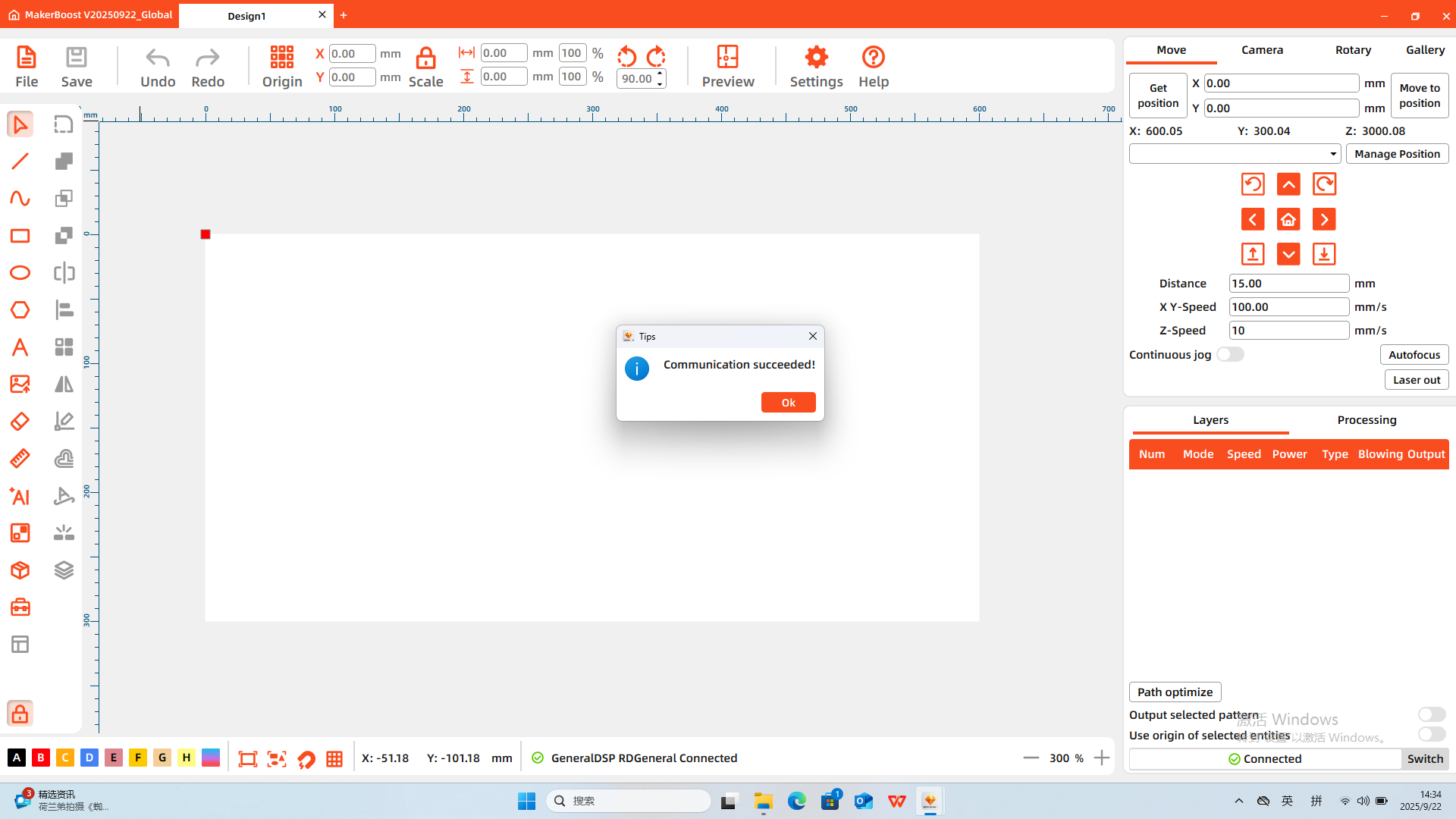The height and width of the screenshot is (819, 1456).
Task: Select the horizontal mirror tool
Action: pyautogui.click(x=64, y=384)
